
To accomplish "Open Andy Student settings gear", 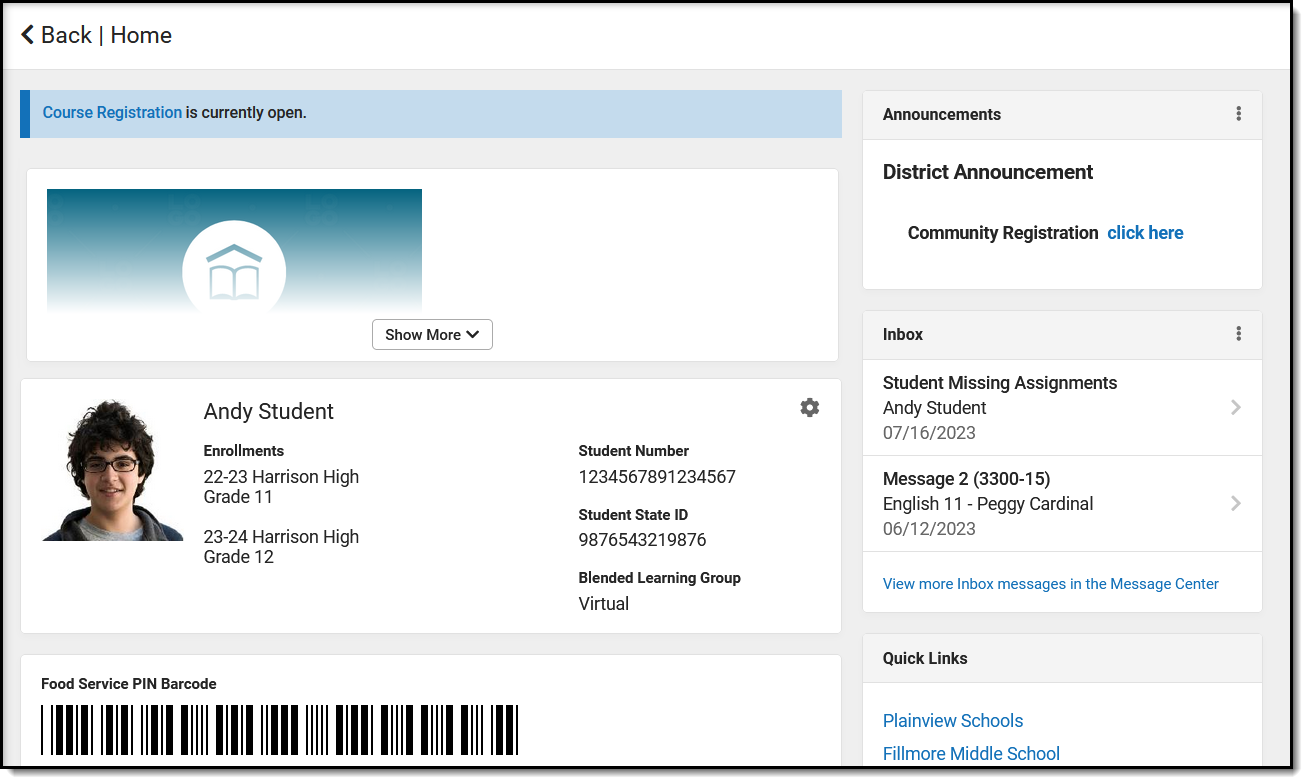I will [x=810, y=407].
